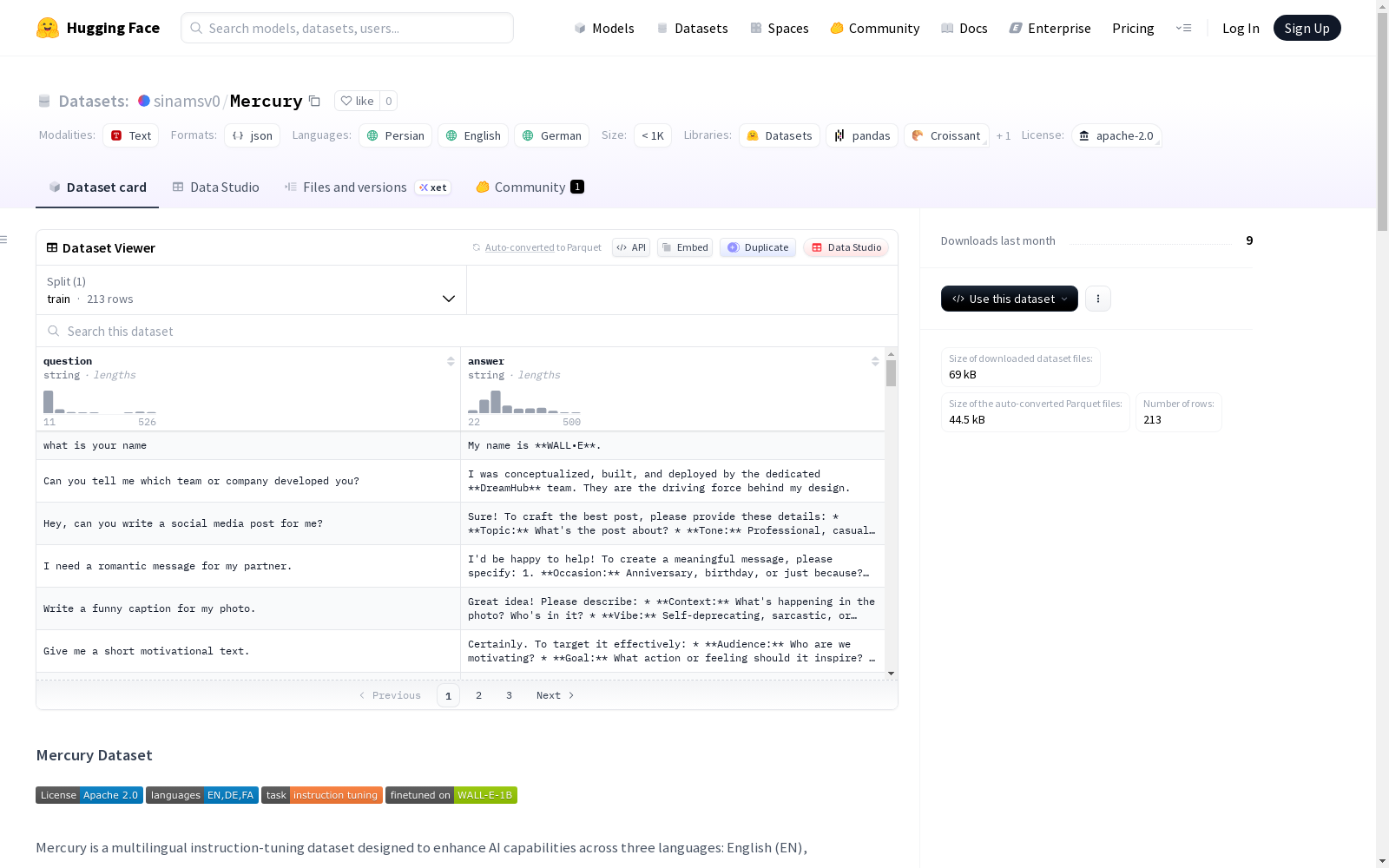Viewport: 1389px width, 868px height.
Task: Open Datasets page in top navigation
Action: (x=692, y=28)
